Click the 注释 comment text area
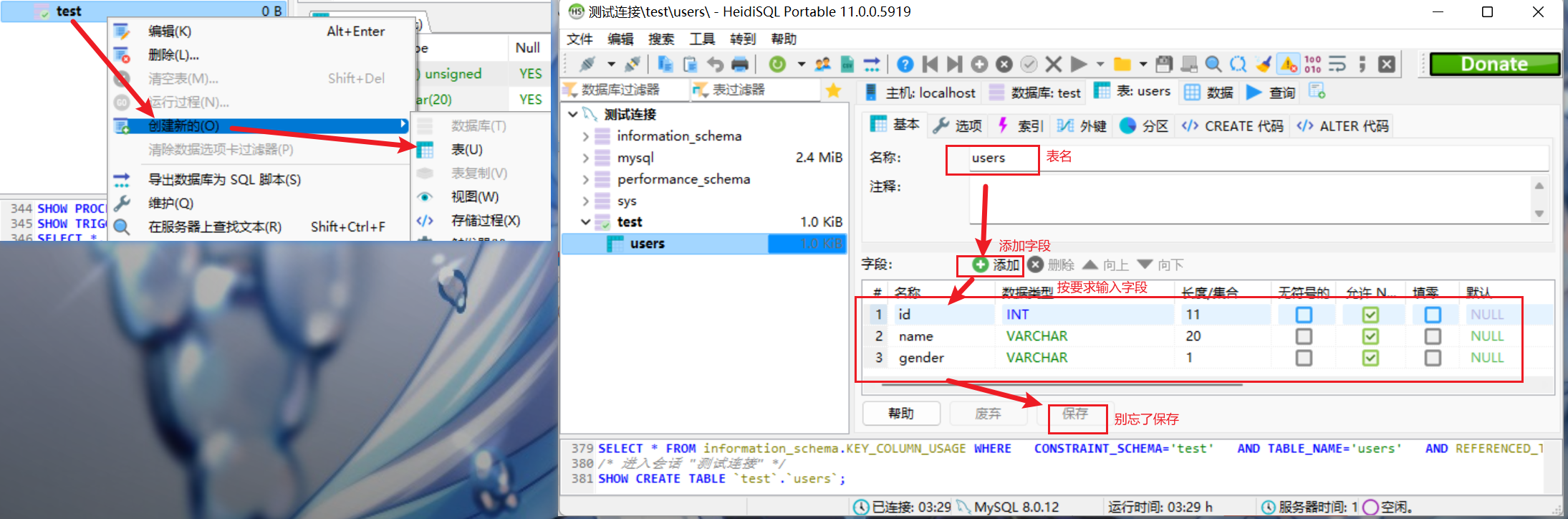Image resolution: width=1568 pixels, height=519 pixels. coord(1259,200)
